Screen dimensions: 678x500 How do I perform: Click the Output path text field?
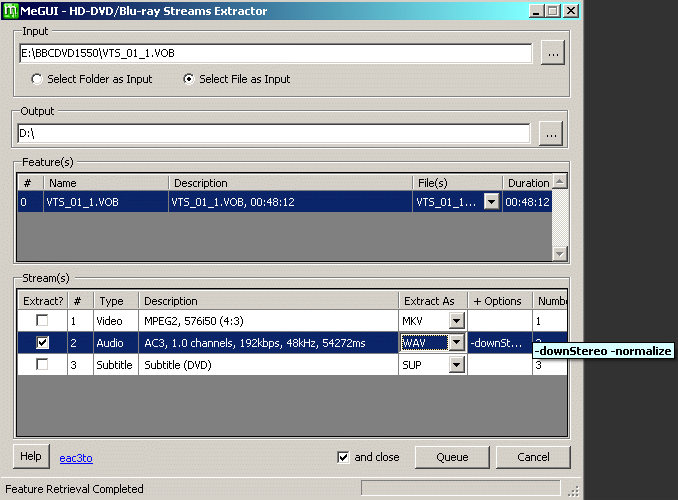(274, 134)
